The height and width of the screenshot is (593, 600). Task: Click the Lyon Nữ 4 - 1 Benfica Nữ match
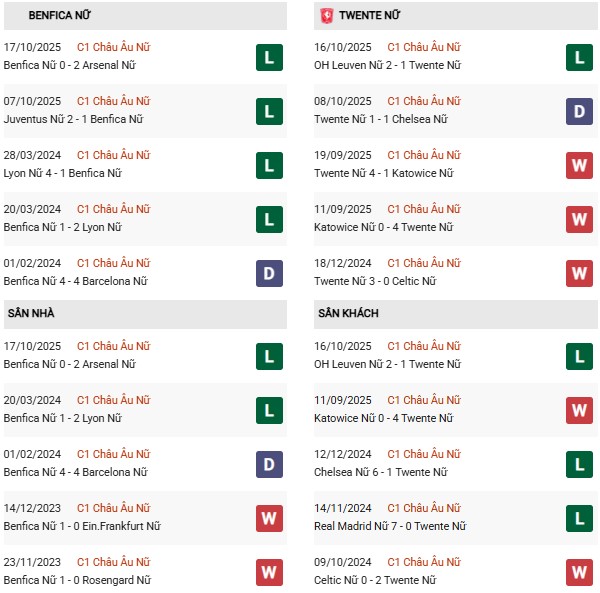[68, 173]
